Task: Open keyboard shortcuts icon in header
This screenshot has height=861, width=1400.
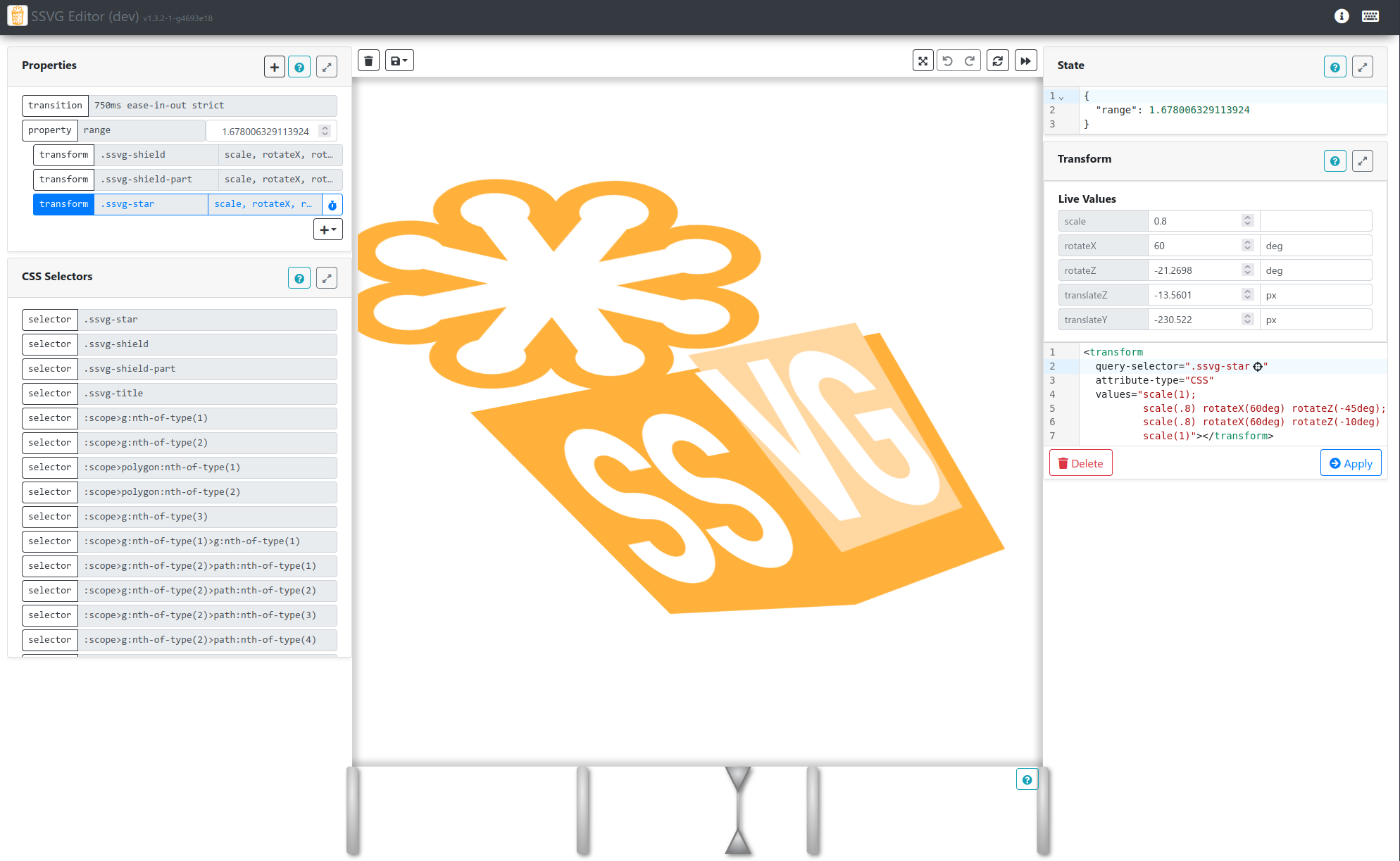Action: coord(1370,15)
